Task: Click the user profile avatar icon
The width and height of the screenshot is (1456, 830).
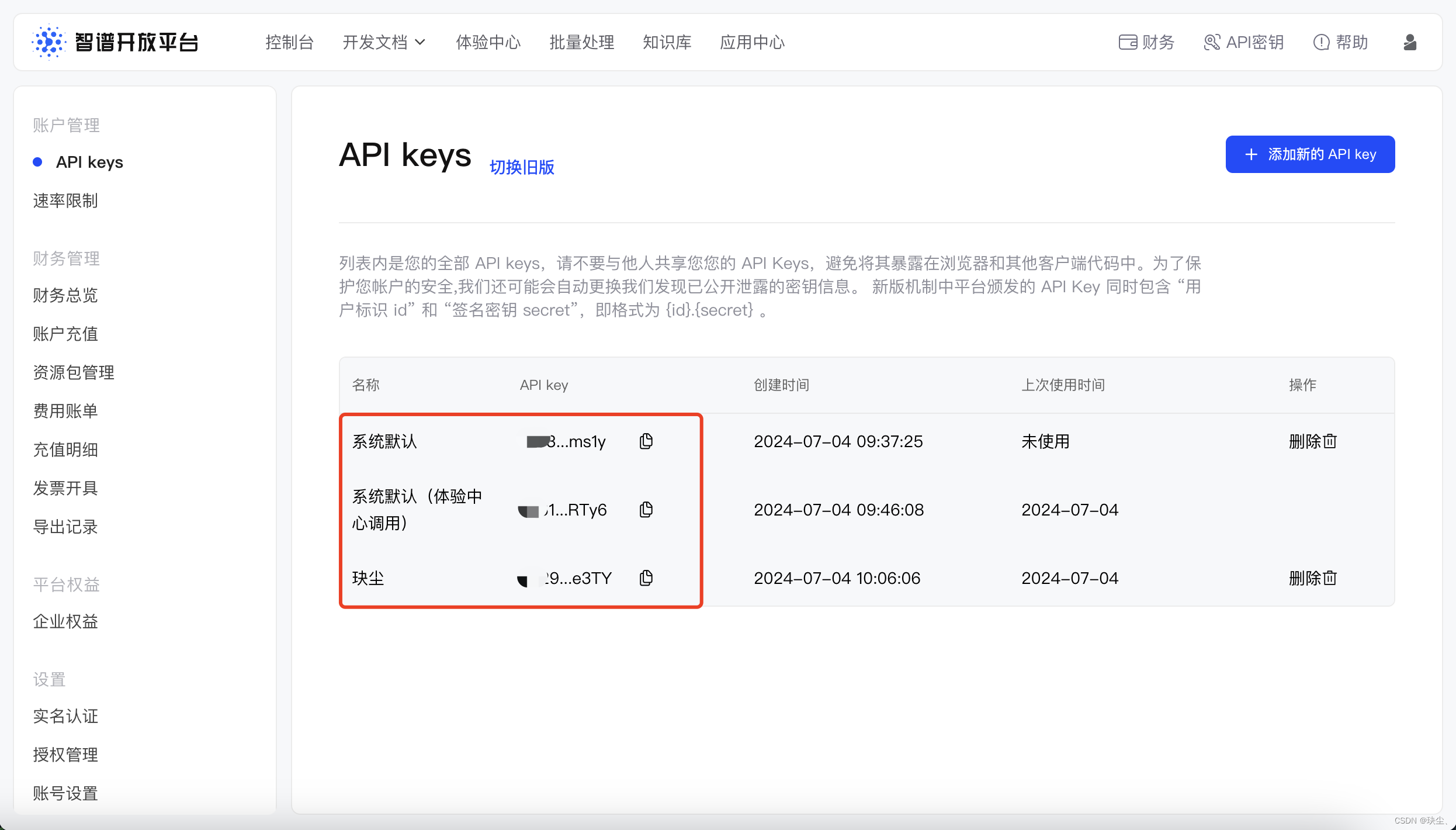Action: coord(1410,42)
